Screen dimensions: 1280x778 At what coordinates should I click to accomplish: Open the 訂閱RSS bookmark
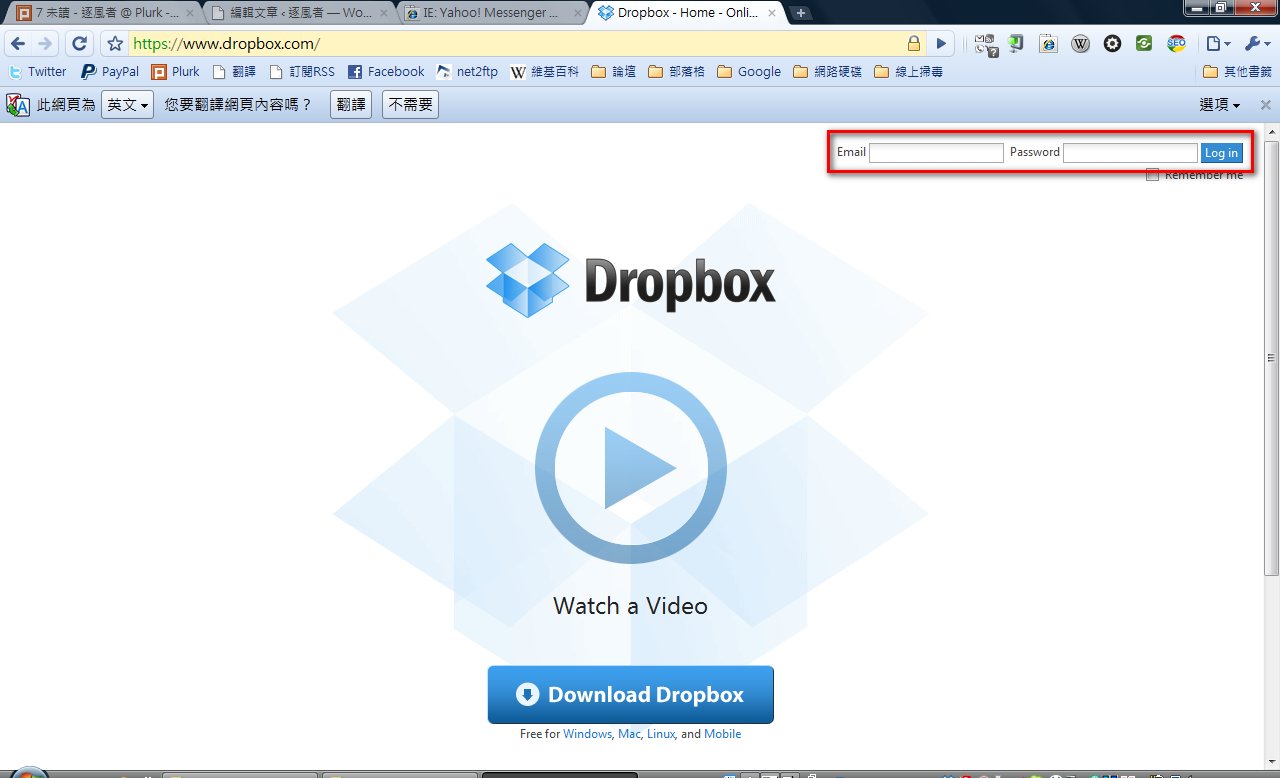[x=302, y=72]
